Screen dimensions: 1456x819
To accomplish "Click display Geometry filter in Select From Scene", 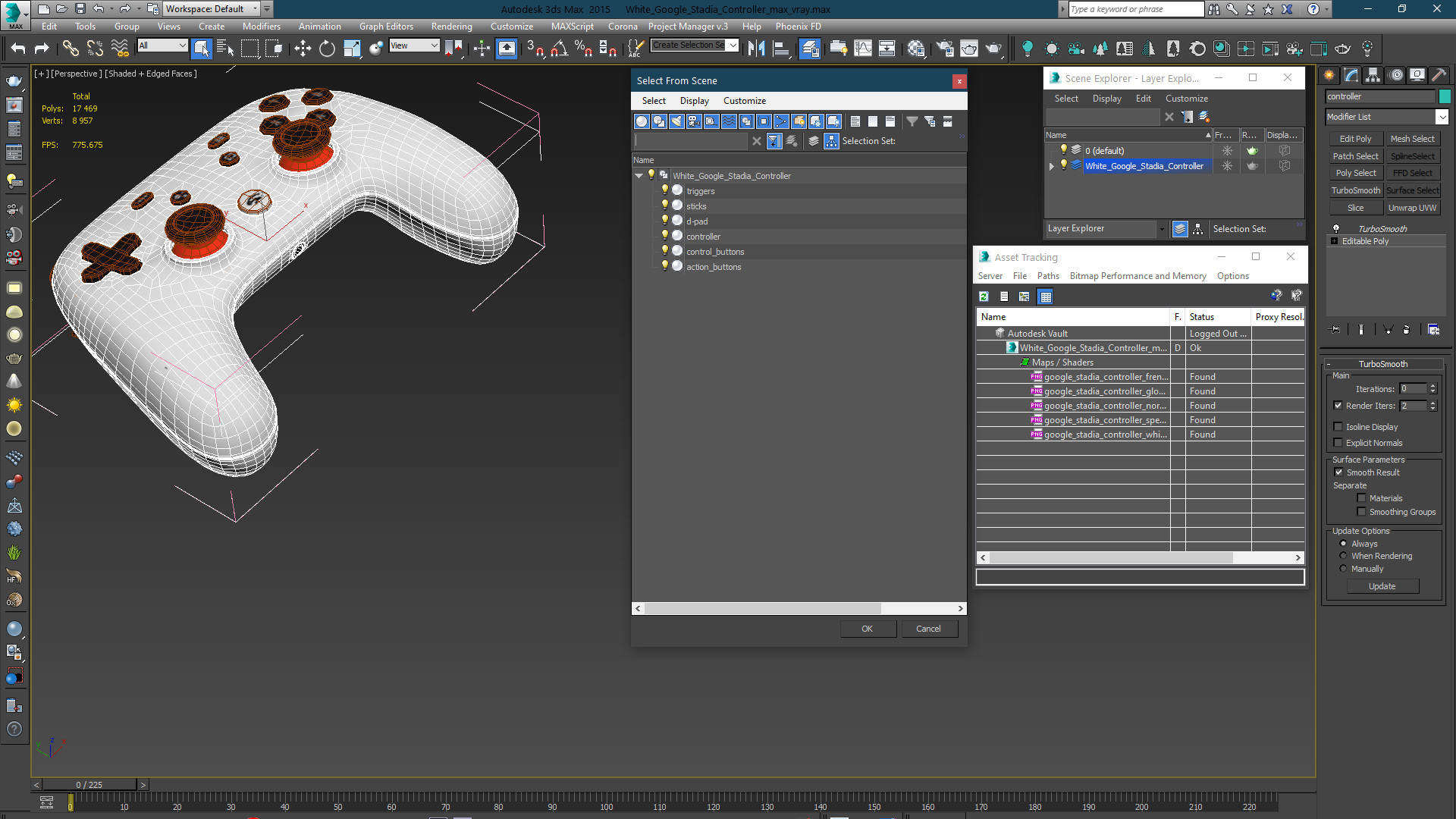I will click(x=642, y=121).
